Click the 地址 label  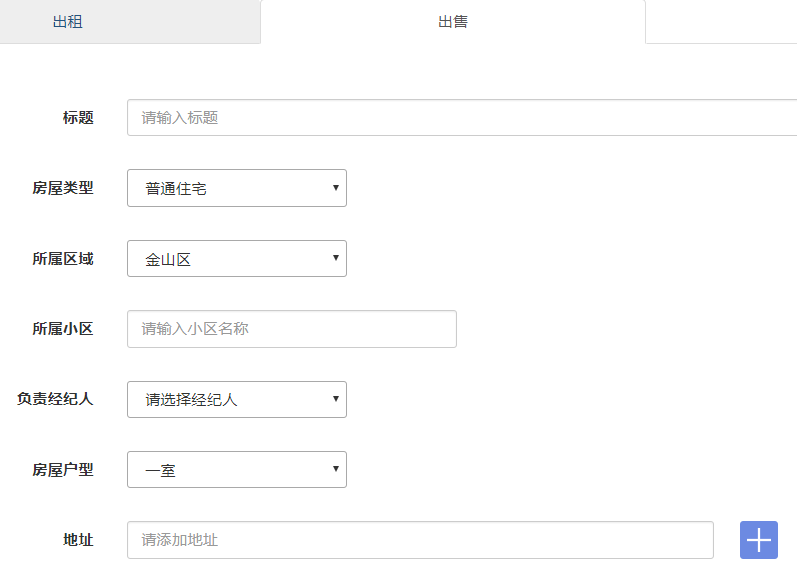click(78, 540)
